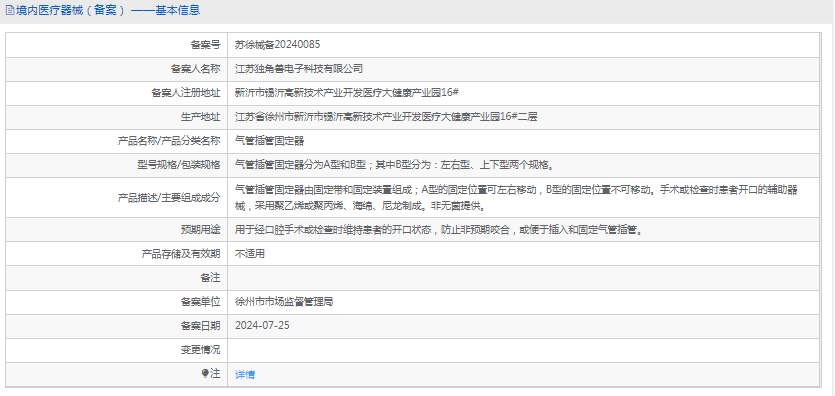
Task: Click the 备案人注册地址 label
Action: click(x=186, y=93)
